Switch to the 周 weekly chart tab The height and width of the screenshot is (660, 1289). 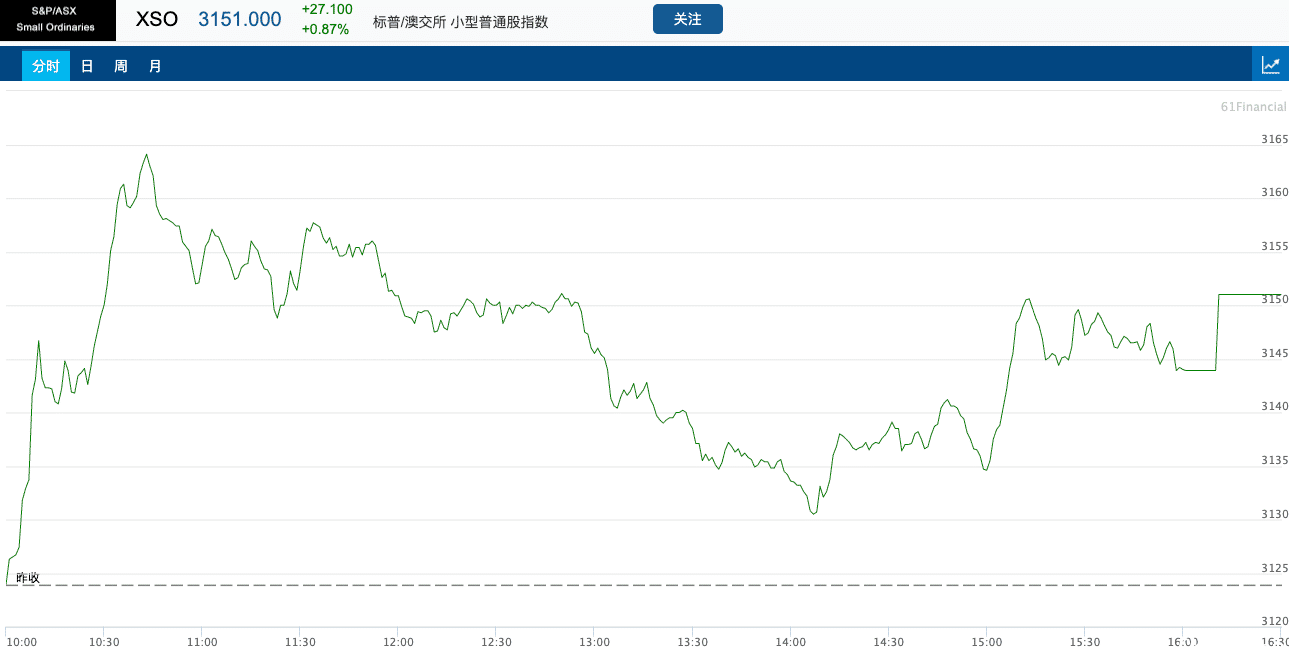tap(121, 66)
